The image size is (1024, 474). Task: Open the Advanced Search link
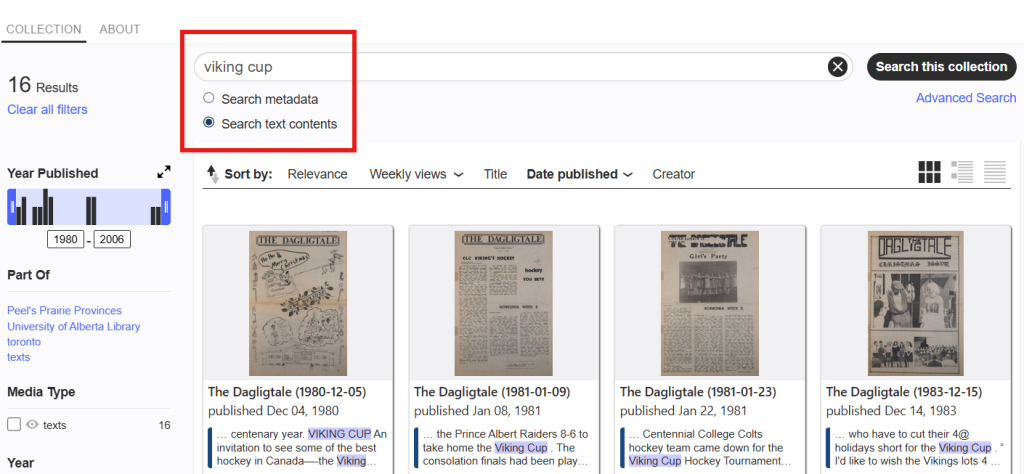coord(965,98)
